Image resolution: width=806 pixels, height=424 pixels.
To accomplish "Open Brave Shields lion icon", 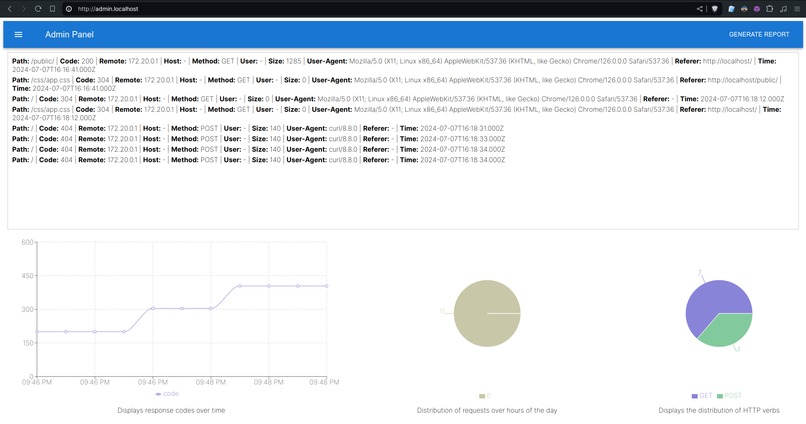I will pyautogui.click(x=715, y=9).
